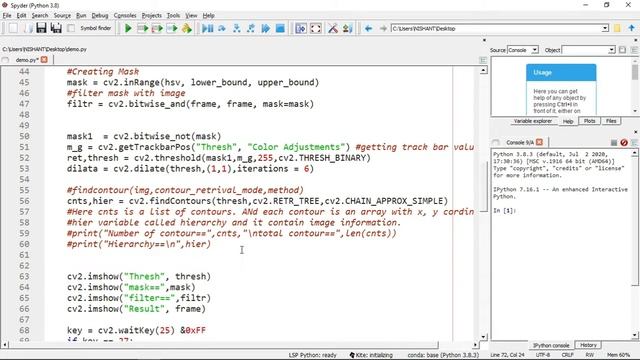
Task: Change to parent directory
Action: click(x=631, y=28)
